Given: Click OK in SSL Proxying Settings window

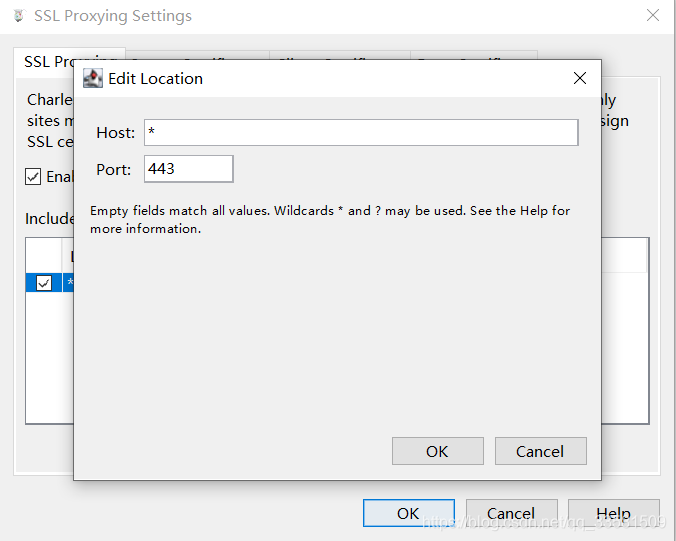Looking at the screenshot, I should tap(409, 513).
